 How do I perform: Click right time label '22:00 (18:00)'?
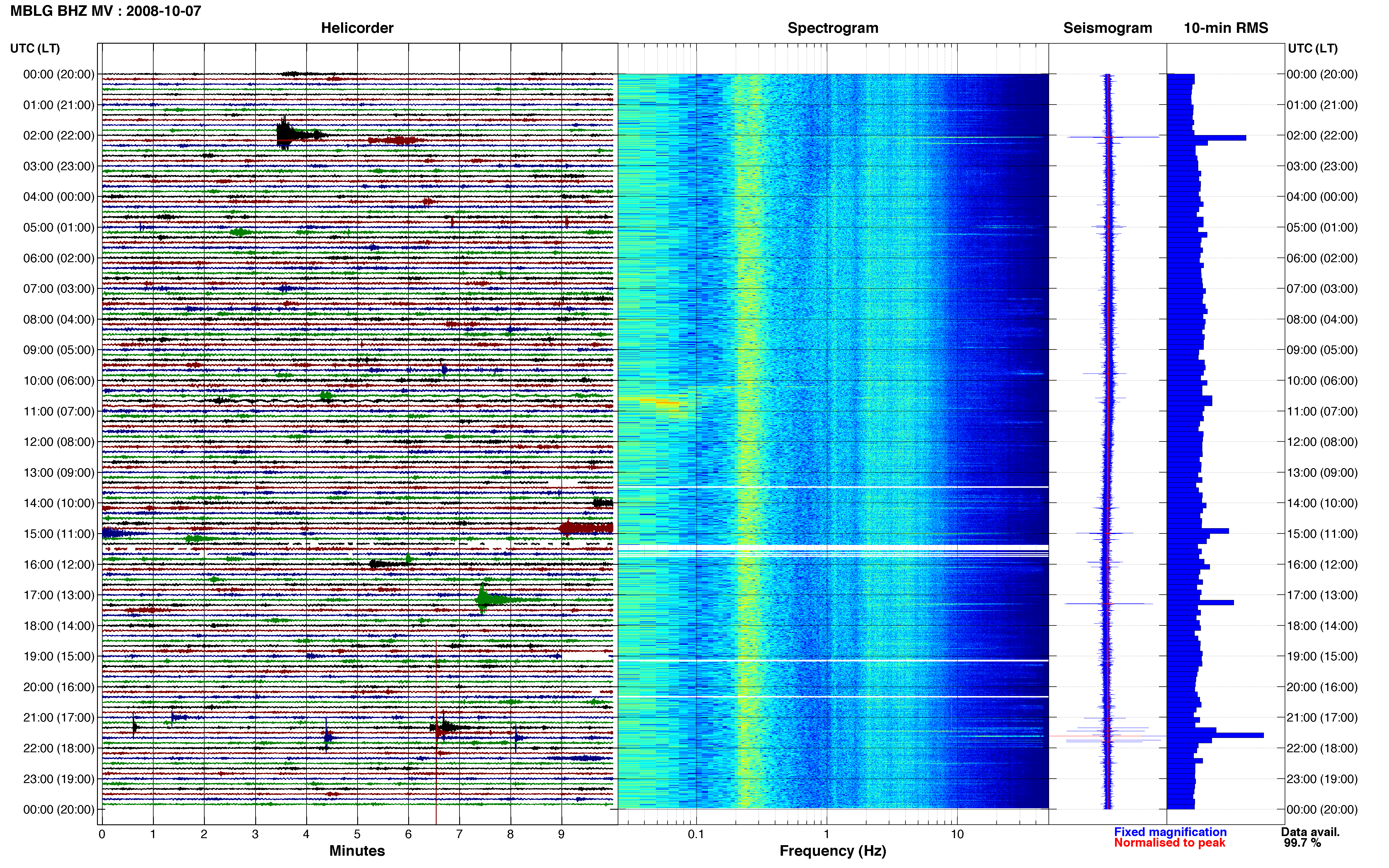(x=1322, y=748)
